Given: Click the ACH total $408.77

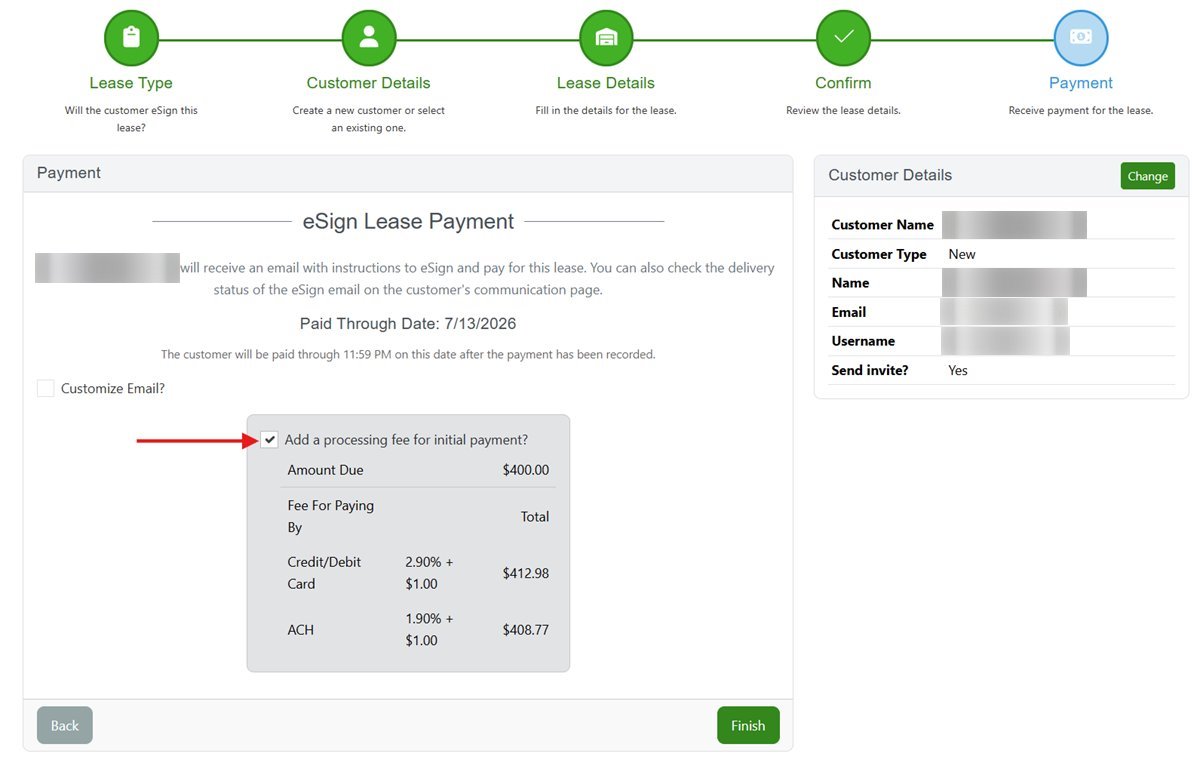Looking at the screenshot, I should coord(526,630).
